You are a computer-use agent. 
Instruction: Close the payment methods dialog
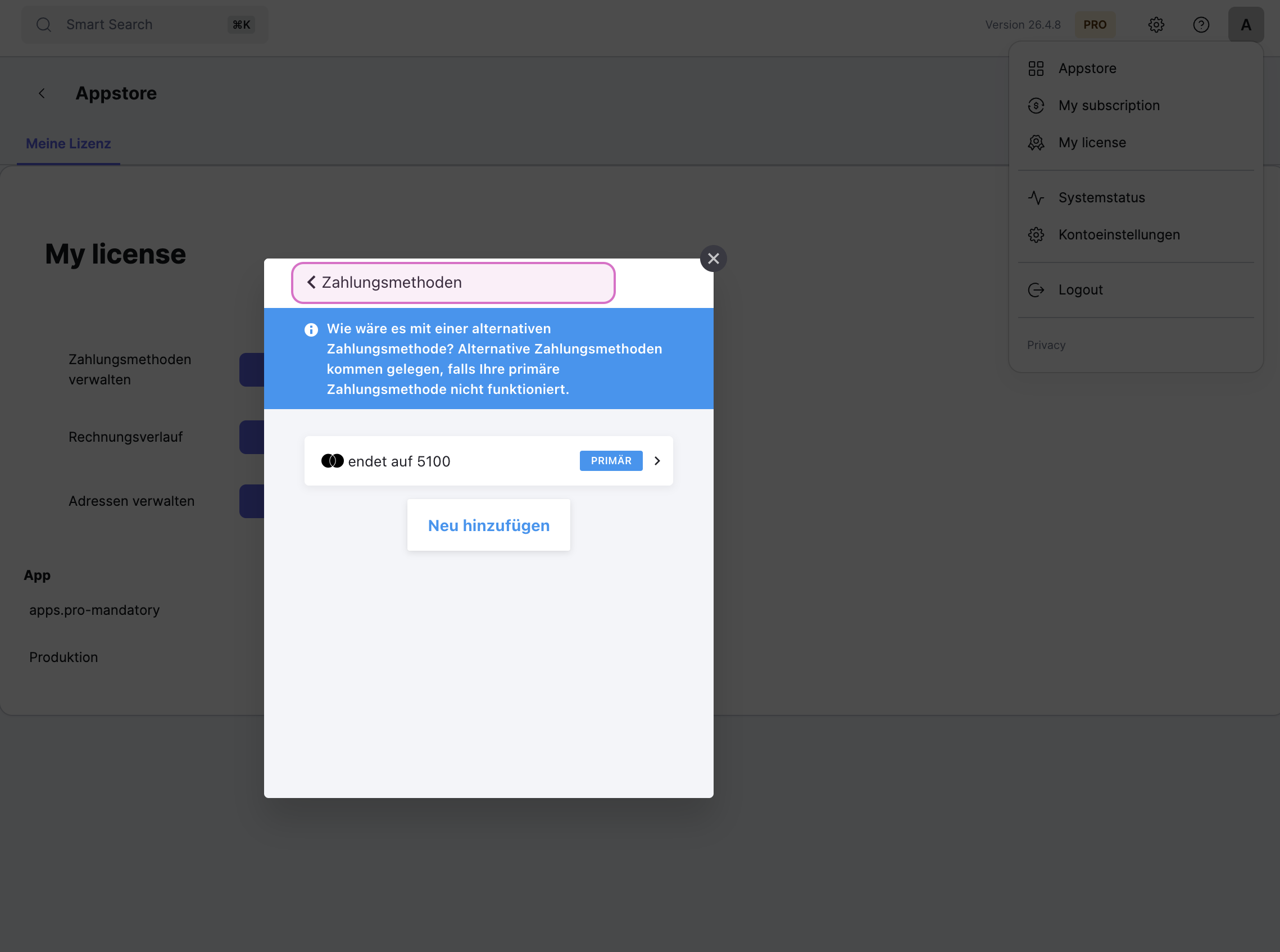coord(713,259)
